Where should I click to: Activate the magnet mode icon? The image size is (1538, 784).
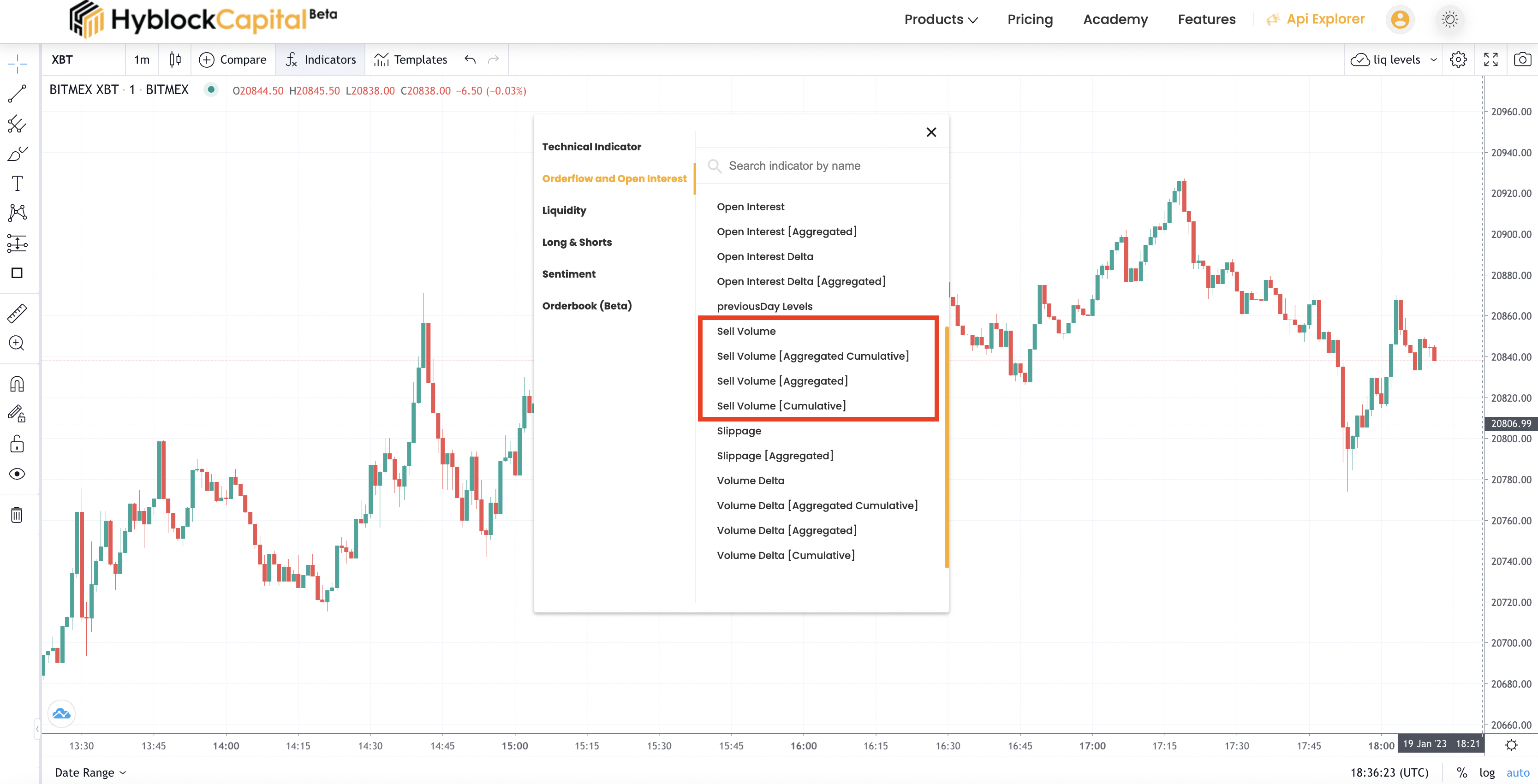click(x=17, y=384)
